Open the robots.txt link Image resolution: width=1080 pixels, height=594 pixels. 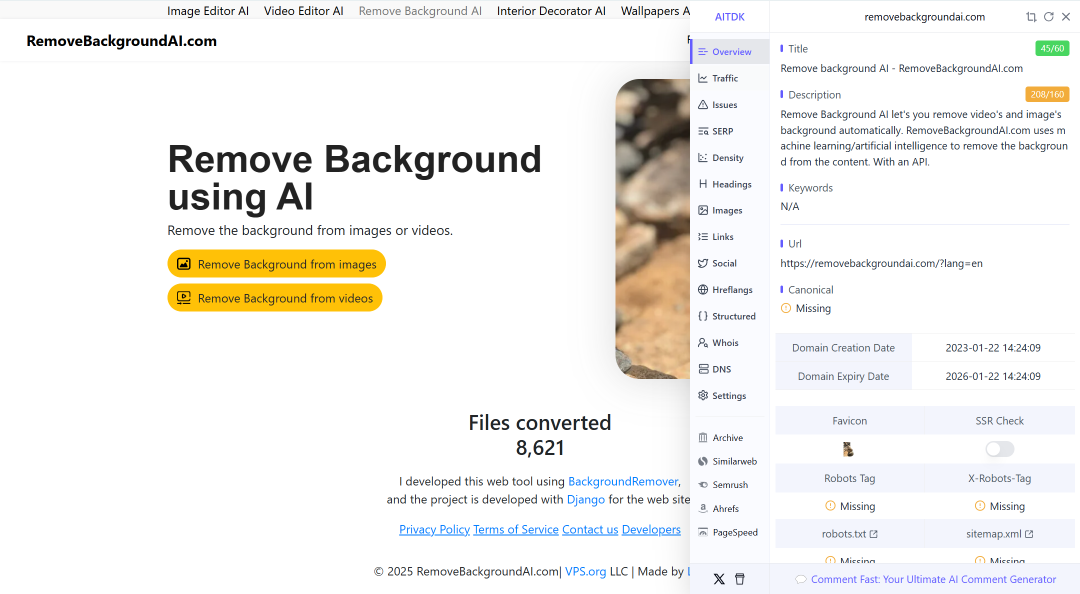tap(849, 534)
